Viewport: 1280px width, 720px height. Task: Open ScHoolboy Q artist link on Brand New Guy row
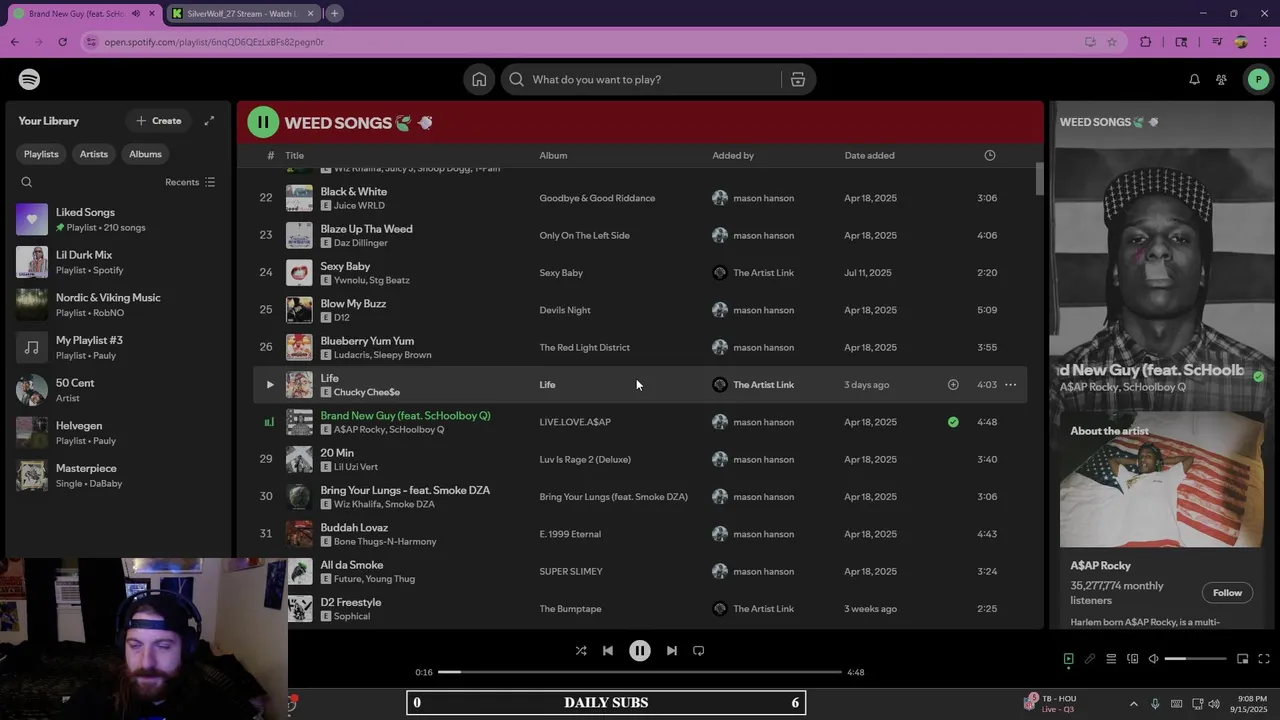(416, 429)
